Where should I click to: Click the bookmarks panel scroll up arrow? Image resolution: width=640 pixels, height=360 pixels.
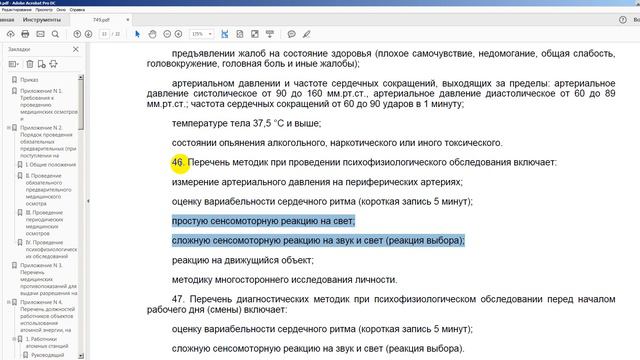coord(81,77)
